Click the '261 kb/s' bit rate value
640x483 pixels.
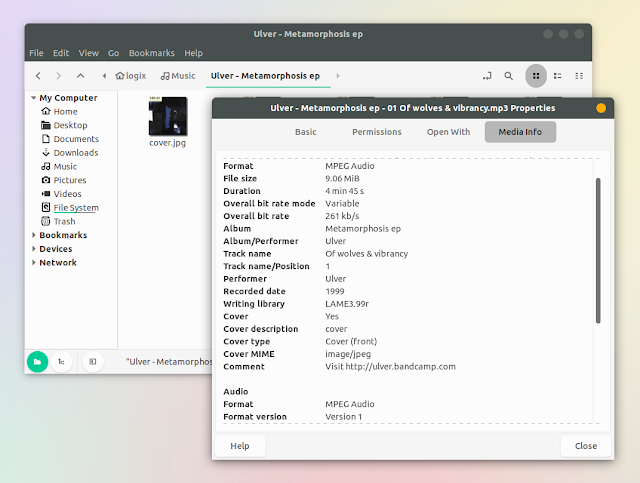click(342, 216)
